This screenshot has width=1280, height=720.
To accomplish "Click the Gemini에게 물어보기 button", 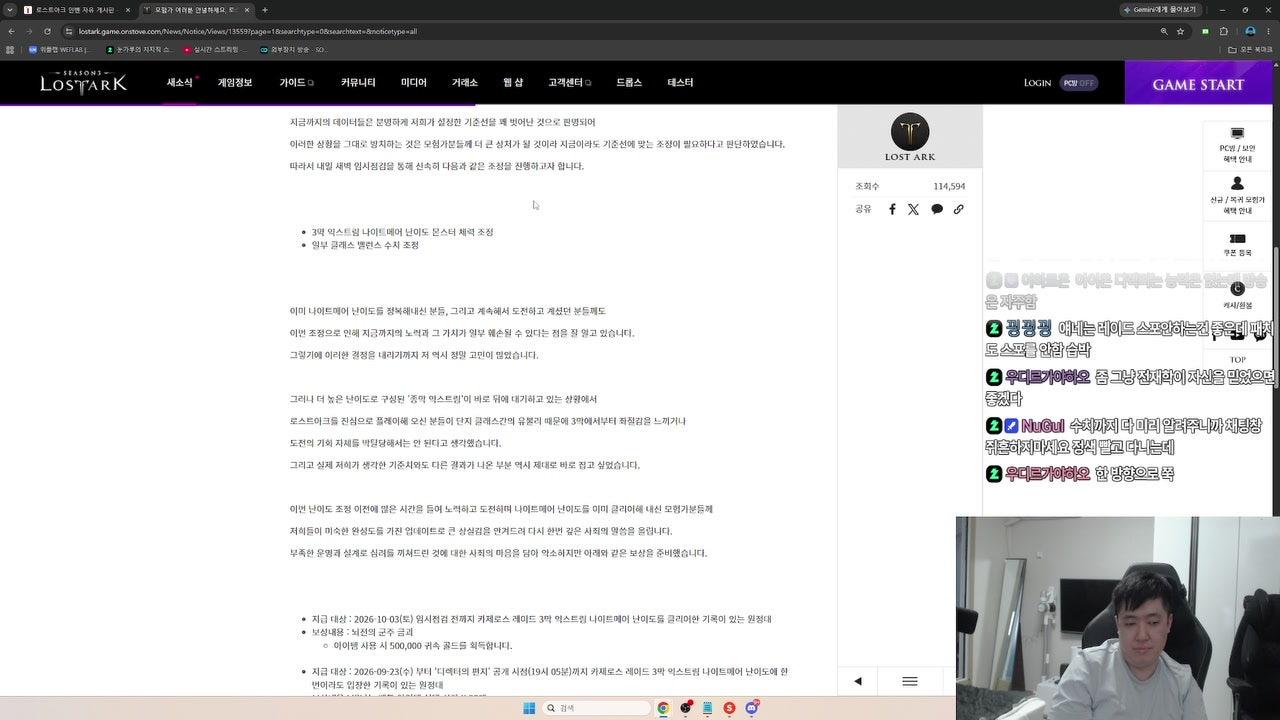I will [1163, 10].
